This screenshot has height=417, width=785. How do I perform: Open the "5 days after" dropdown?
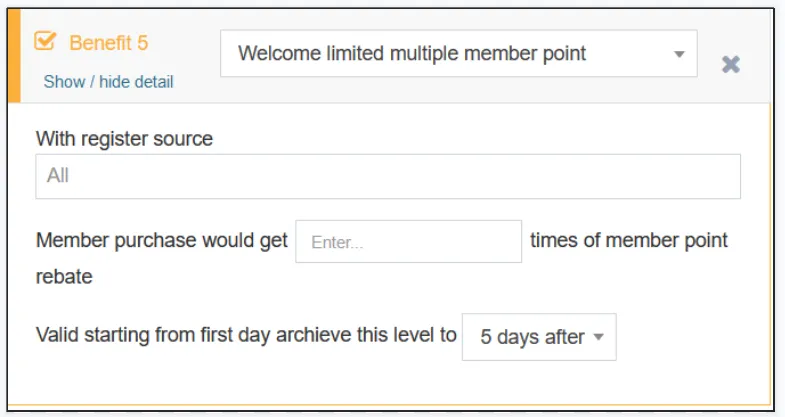[539, 337]
